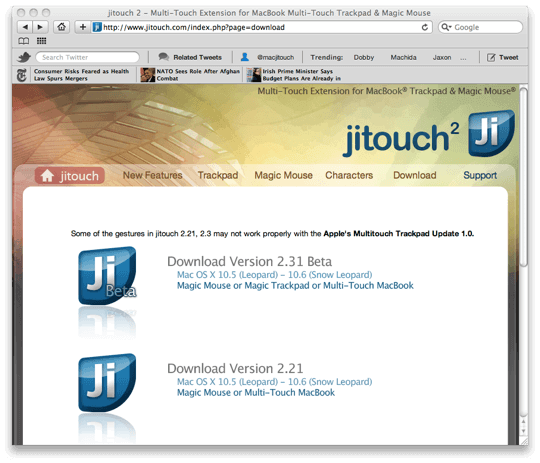Click the Google search field
The width and height of the screenshot is (540, 463).
coord(480,27)
